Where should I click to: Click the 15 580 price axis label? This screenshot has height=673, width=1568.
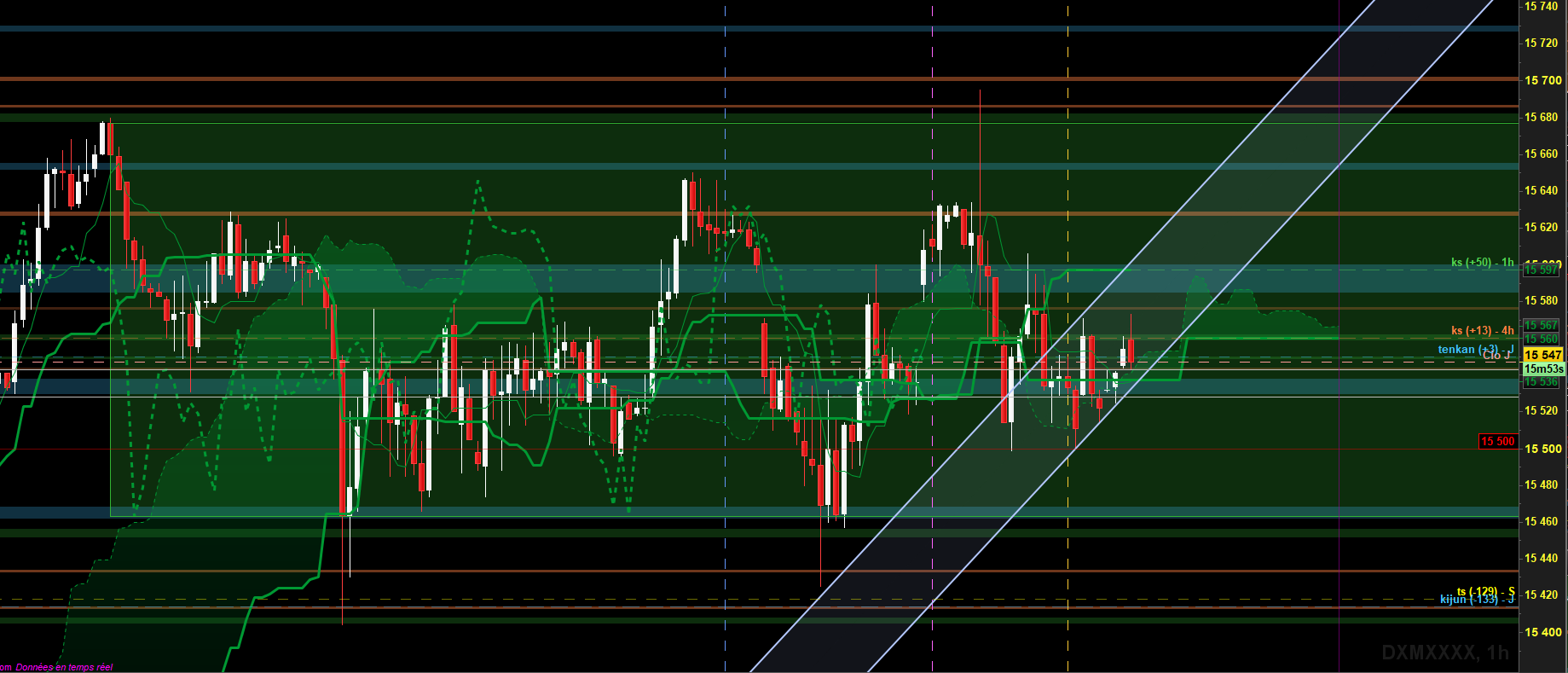coord(1542,300)
